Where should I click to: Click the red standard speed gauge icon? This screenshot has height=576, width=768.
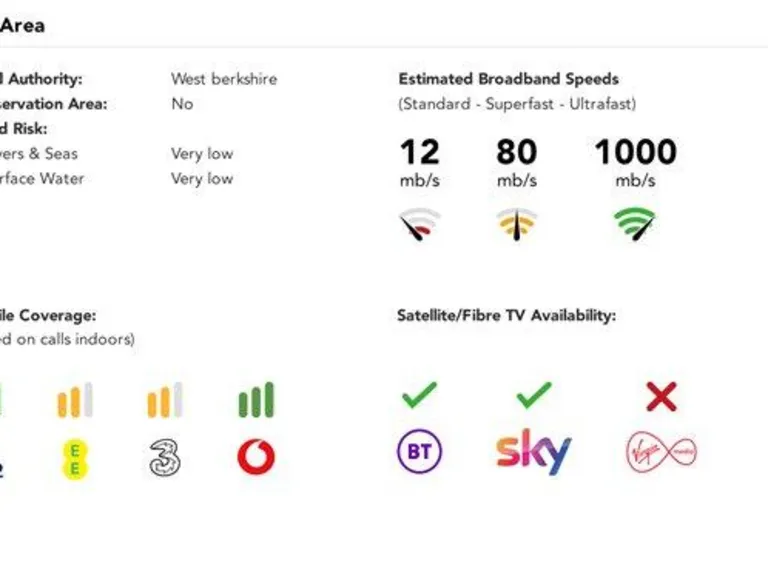pos(420,224)
